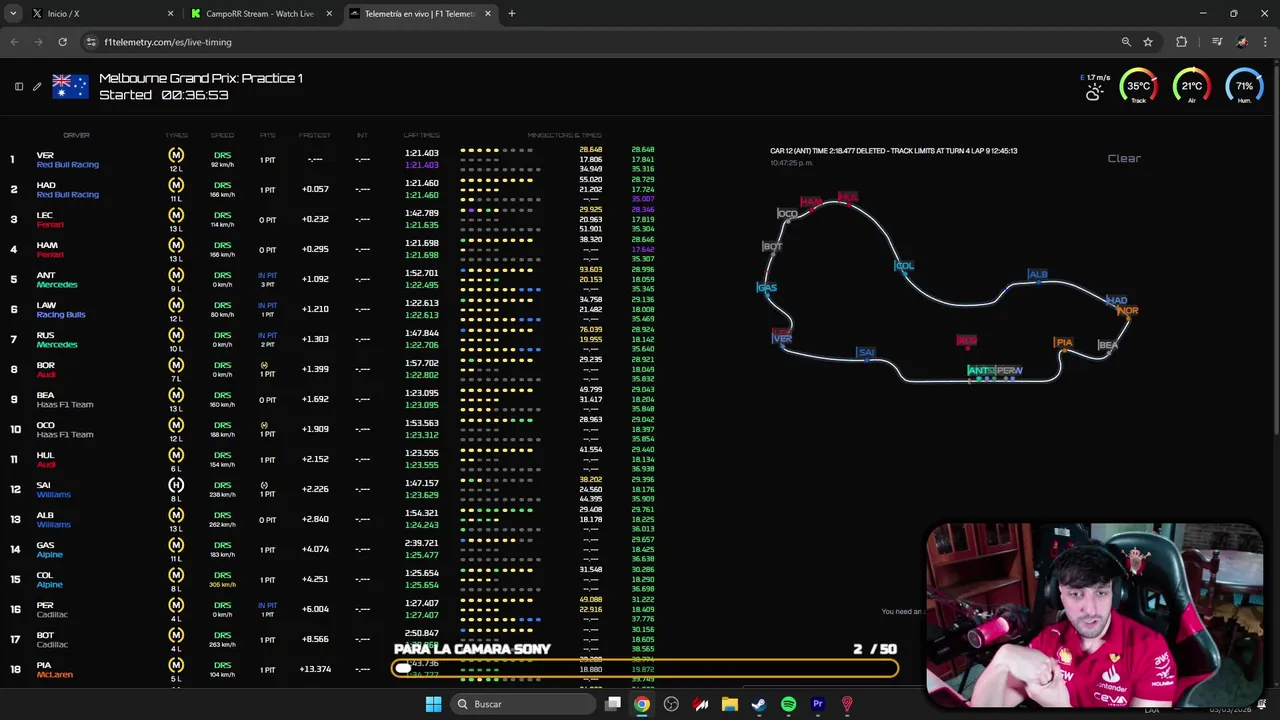
Task: Click the ALB marker on track map
Action: [1038, 274]
